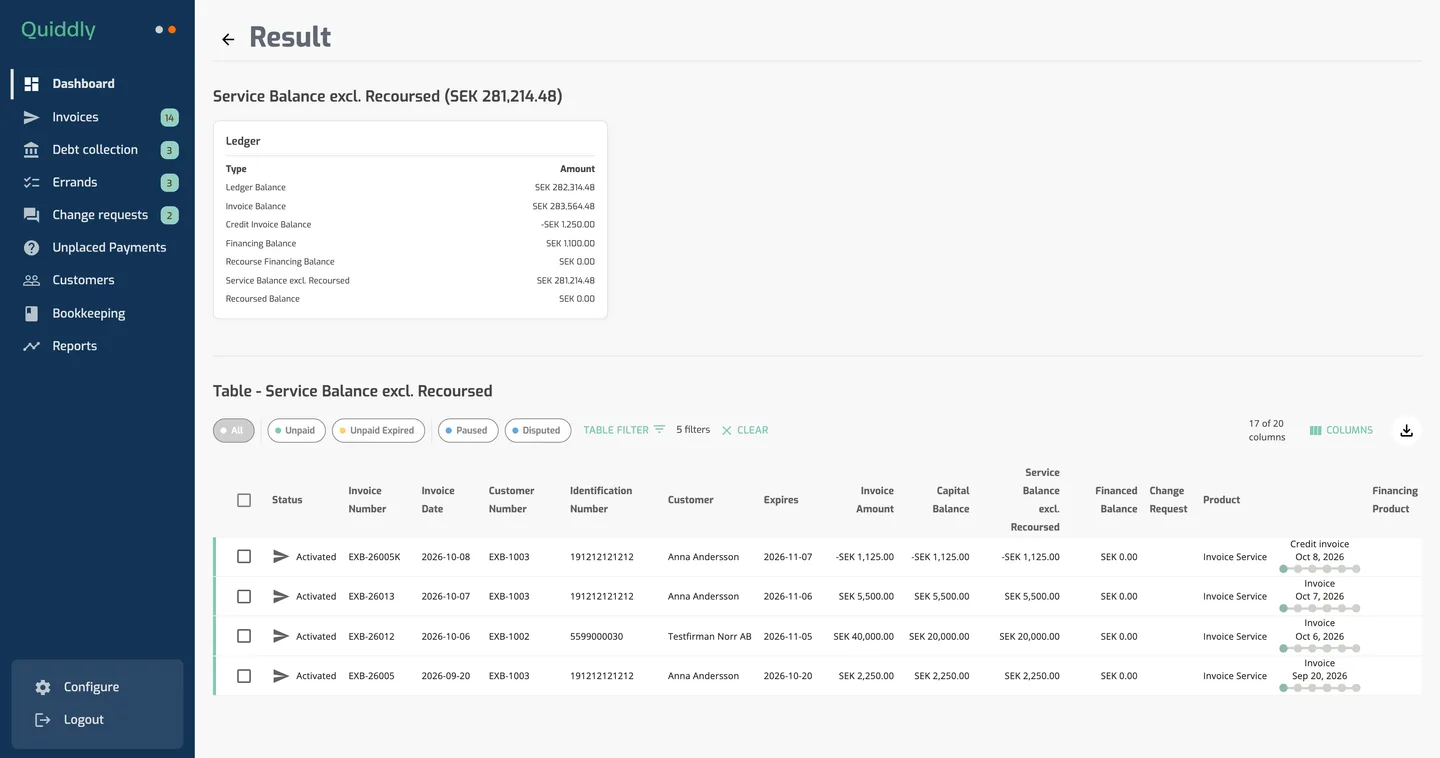Click the Bookkeeping book icon

(x=32, y=313)
